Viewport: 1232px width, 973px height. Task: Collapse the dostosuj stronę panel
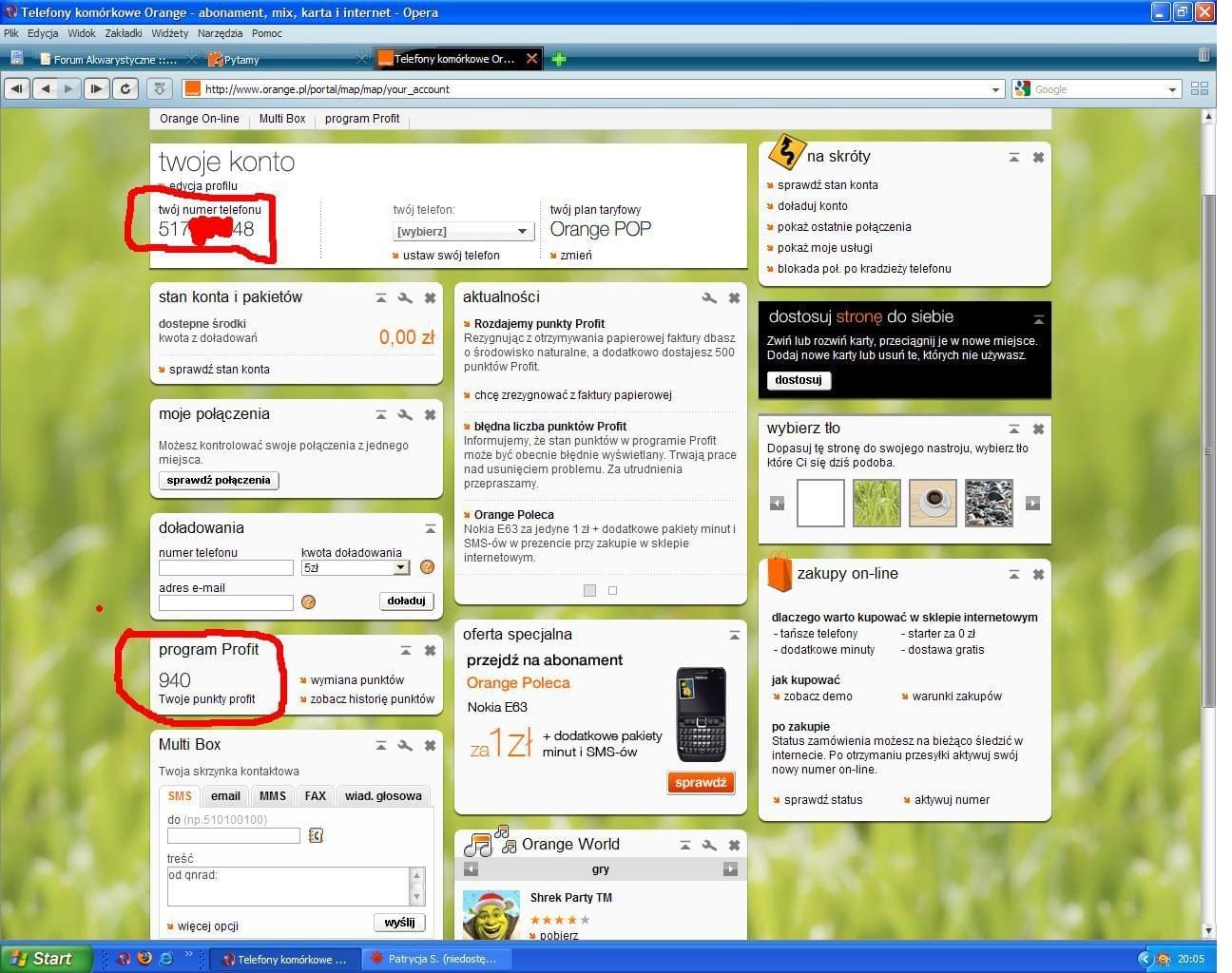coord(1038,319)
